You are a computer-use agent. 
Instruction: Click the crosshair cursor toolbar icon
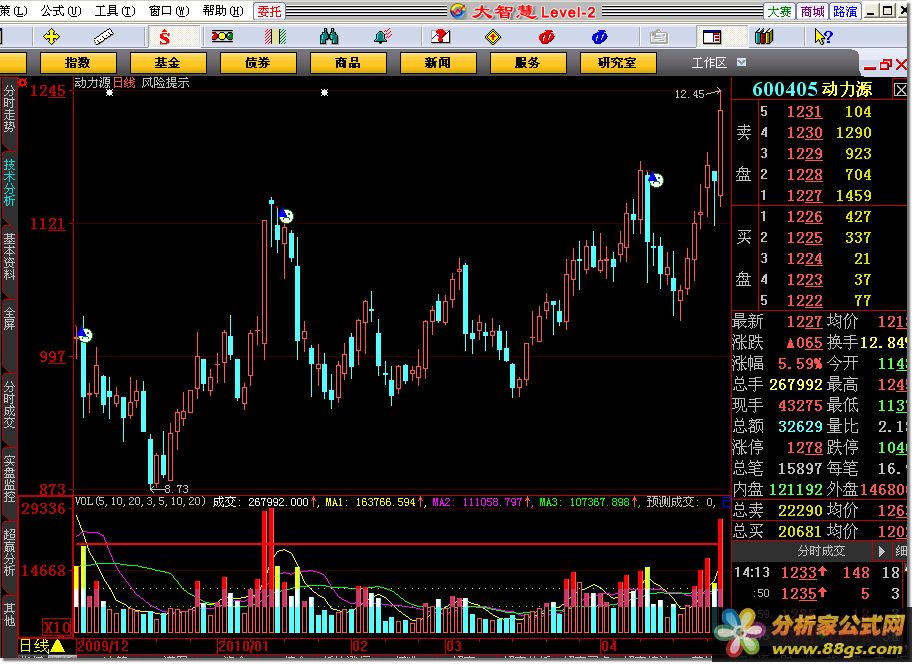coord(53,37)
